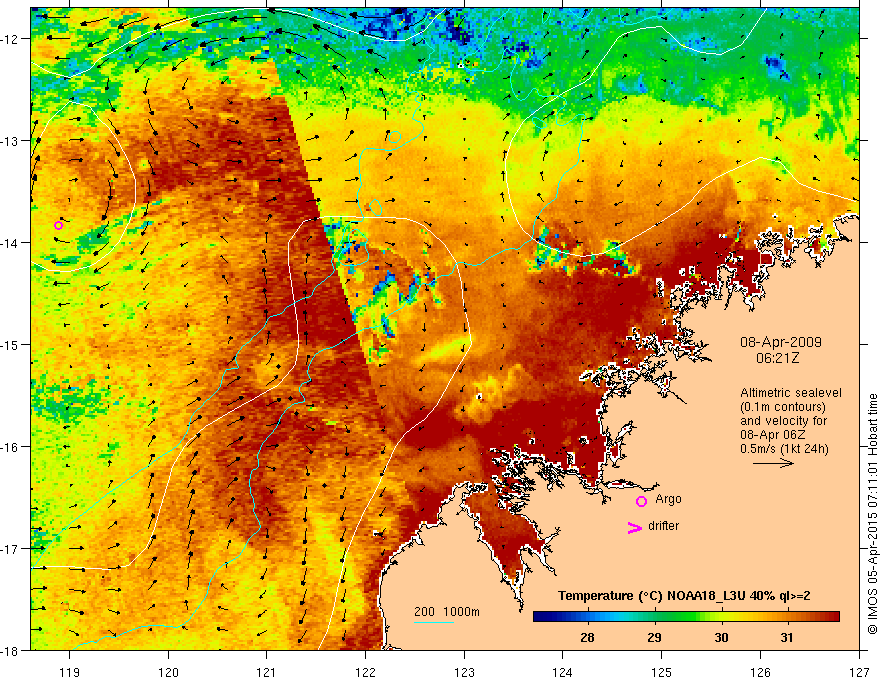Click the Argo float marker near 119E 14S
Image resolution: width=880 pixels, height=680 pixels.
58,226
